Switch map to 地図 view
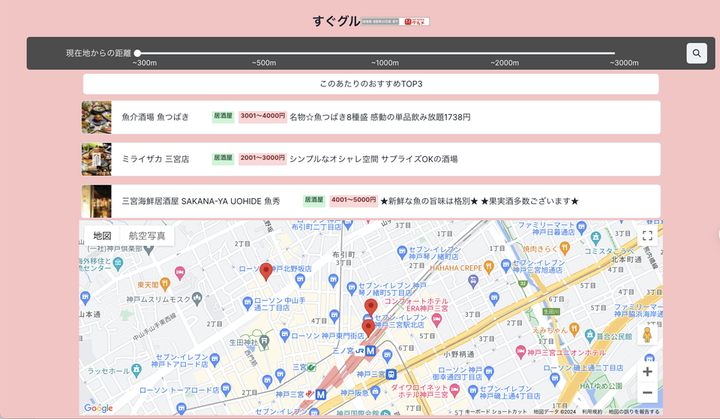The width and height of the screenshot is (720, 419). pos(102,236)
